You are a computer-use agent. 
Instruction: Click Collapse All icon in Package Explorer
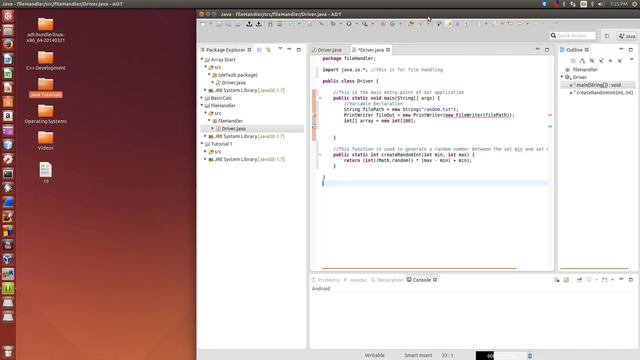click(259, 50)
